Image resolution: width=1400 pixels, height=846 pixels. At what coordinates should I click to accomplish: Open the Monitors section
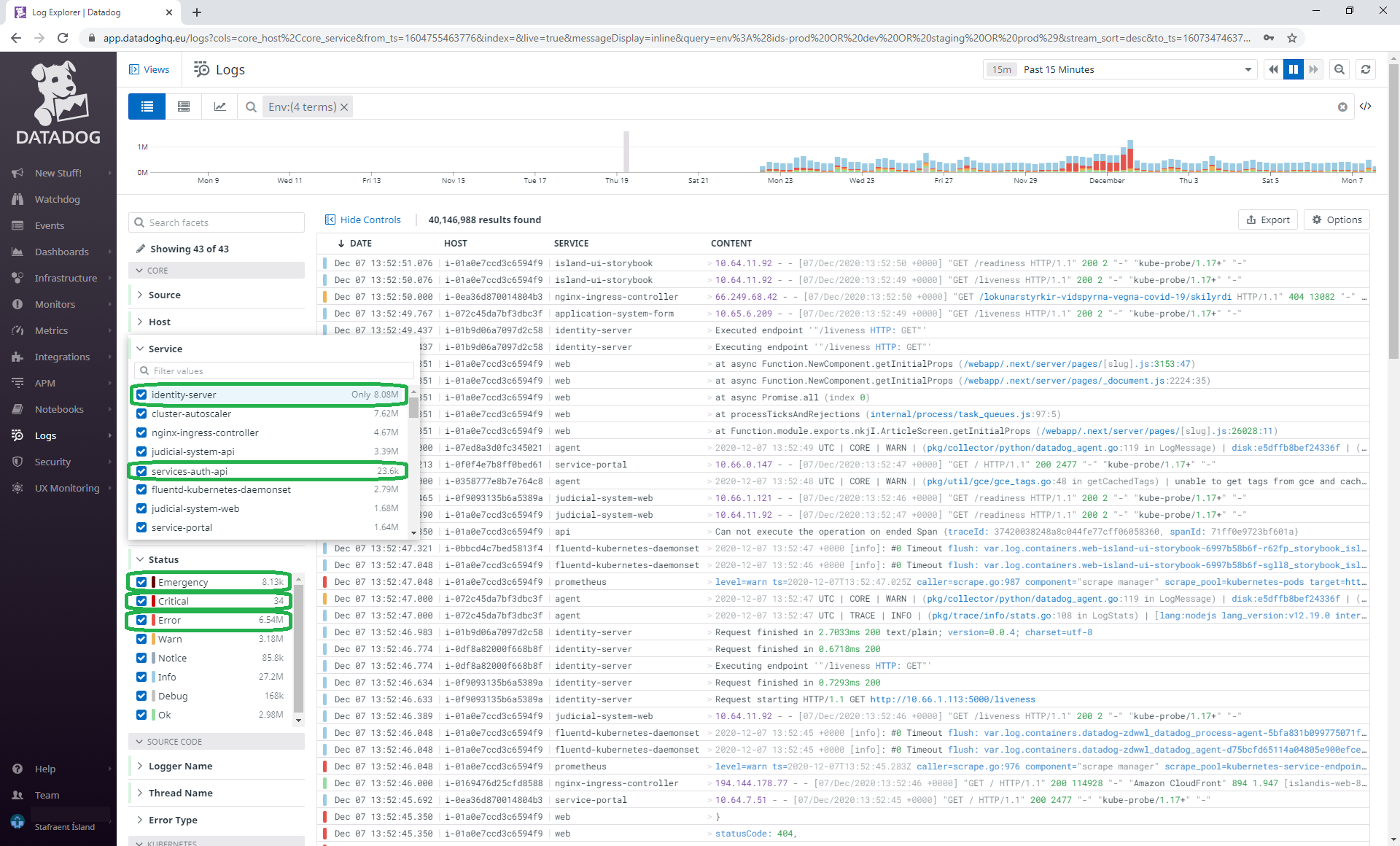point(55,304)
